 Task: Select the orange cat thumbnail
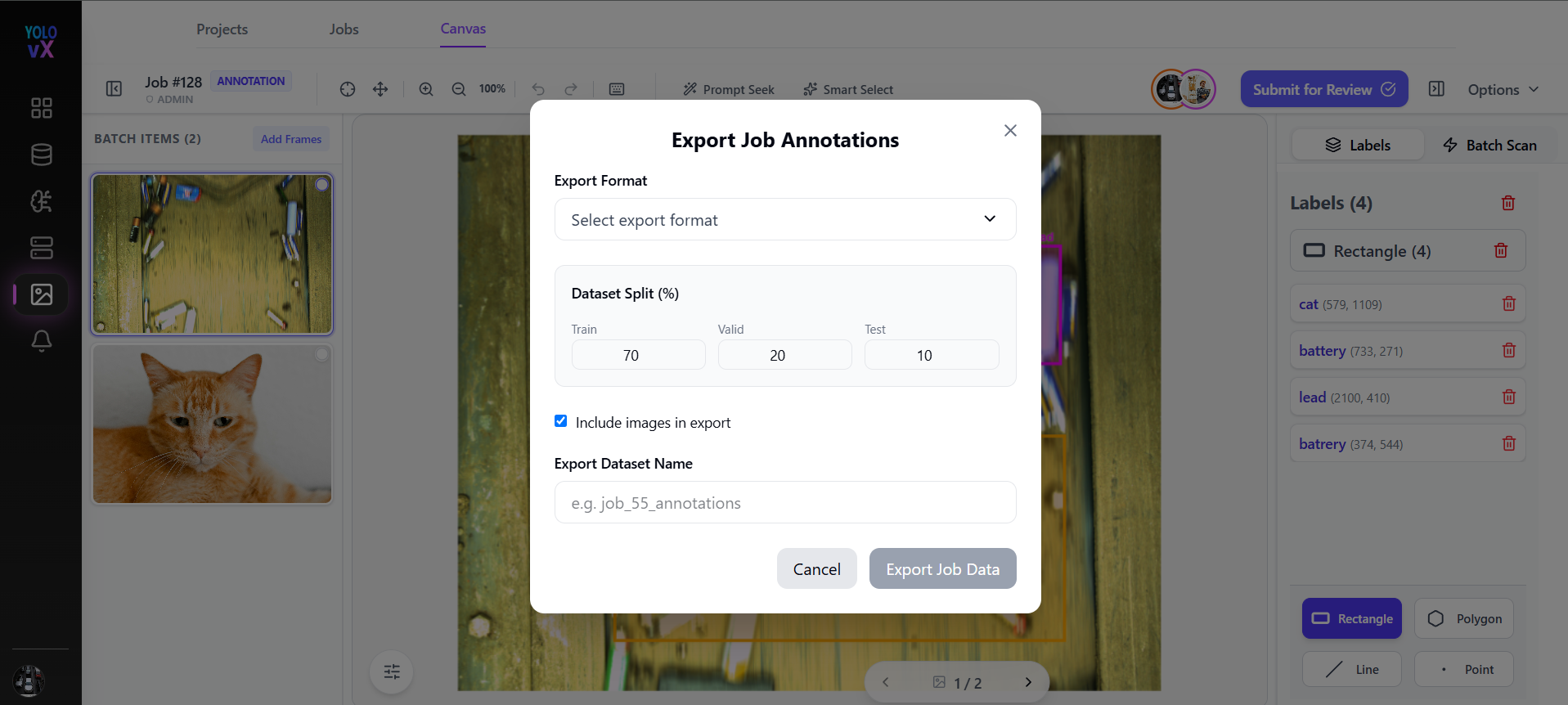click(x=212, y=424)
